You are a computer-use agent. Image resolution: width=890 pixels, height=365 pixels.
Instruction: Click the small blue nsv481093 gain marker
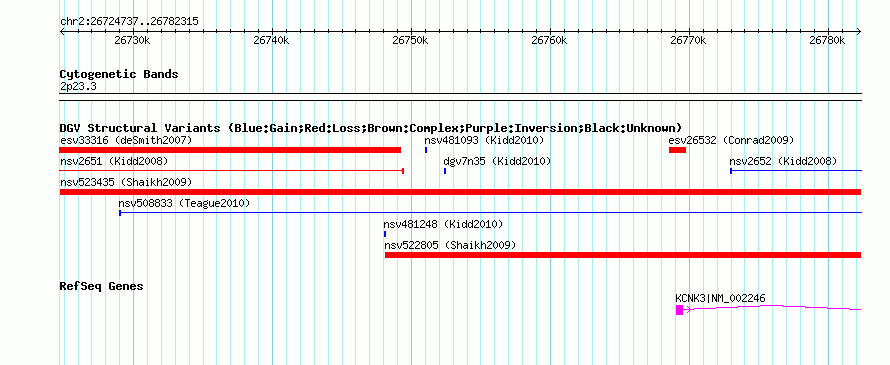(426, 150)
